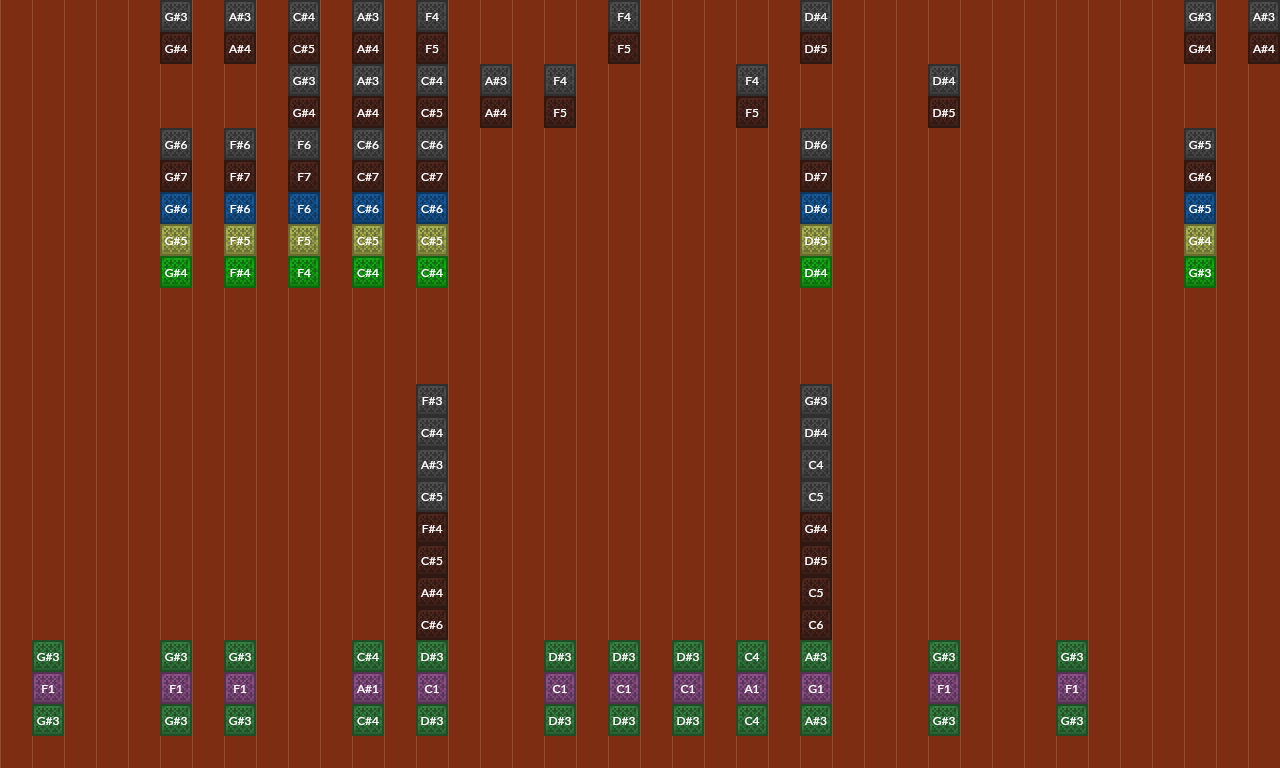Select the olive F#5 note block

(240, 240)
